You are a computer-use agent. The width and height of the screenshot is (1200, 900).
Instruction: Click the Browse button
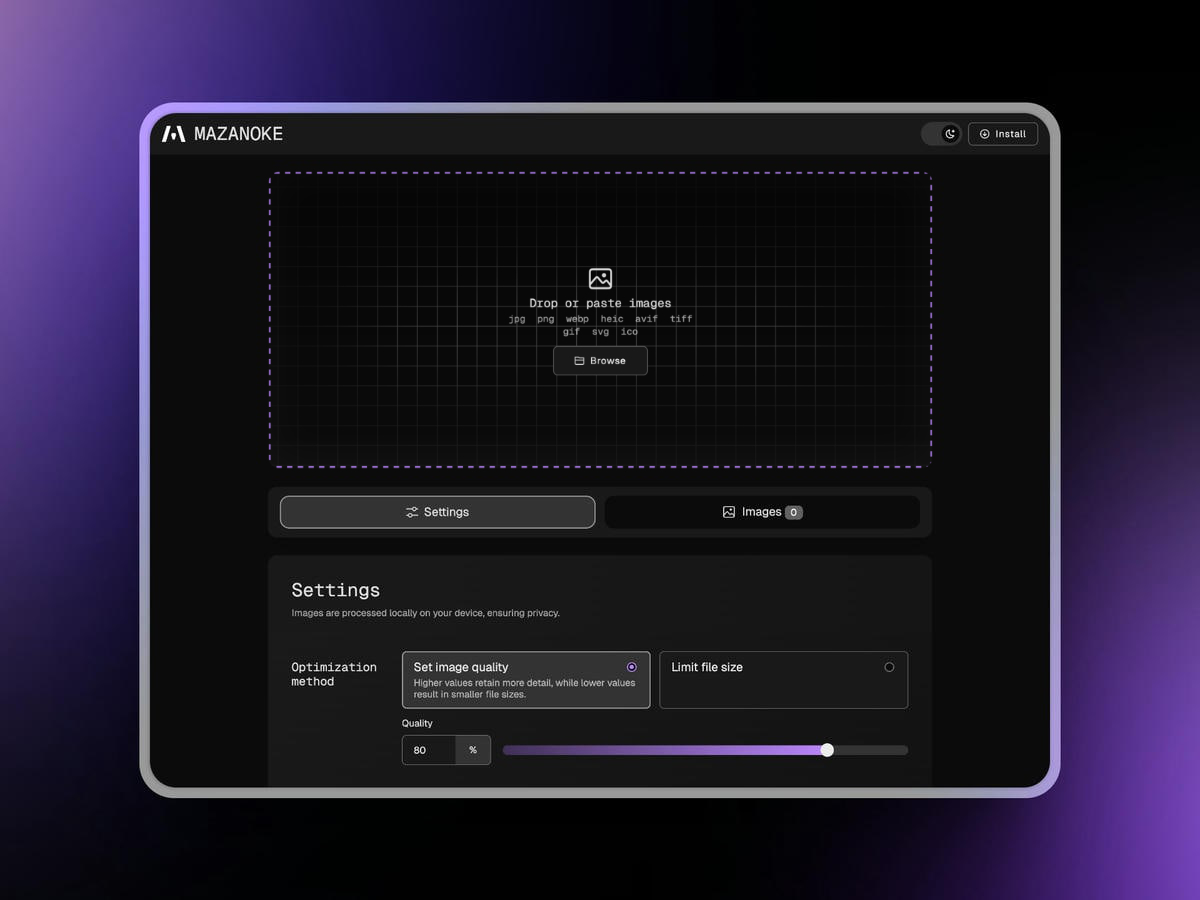600,360
